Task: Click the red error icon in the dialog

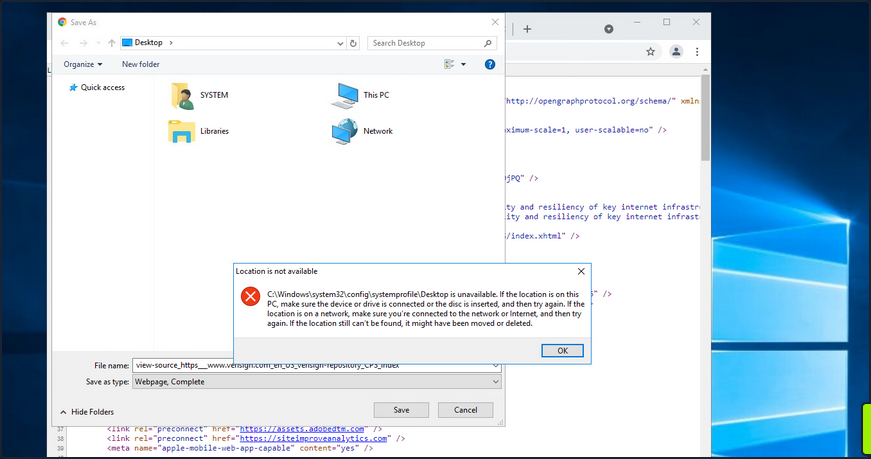Action: tap(251, 296)
